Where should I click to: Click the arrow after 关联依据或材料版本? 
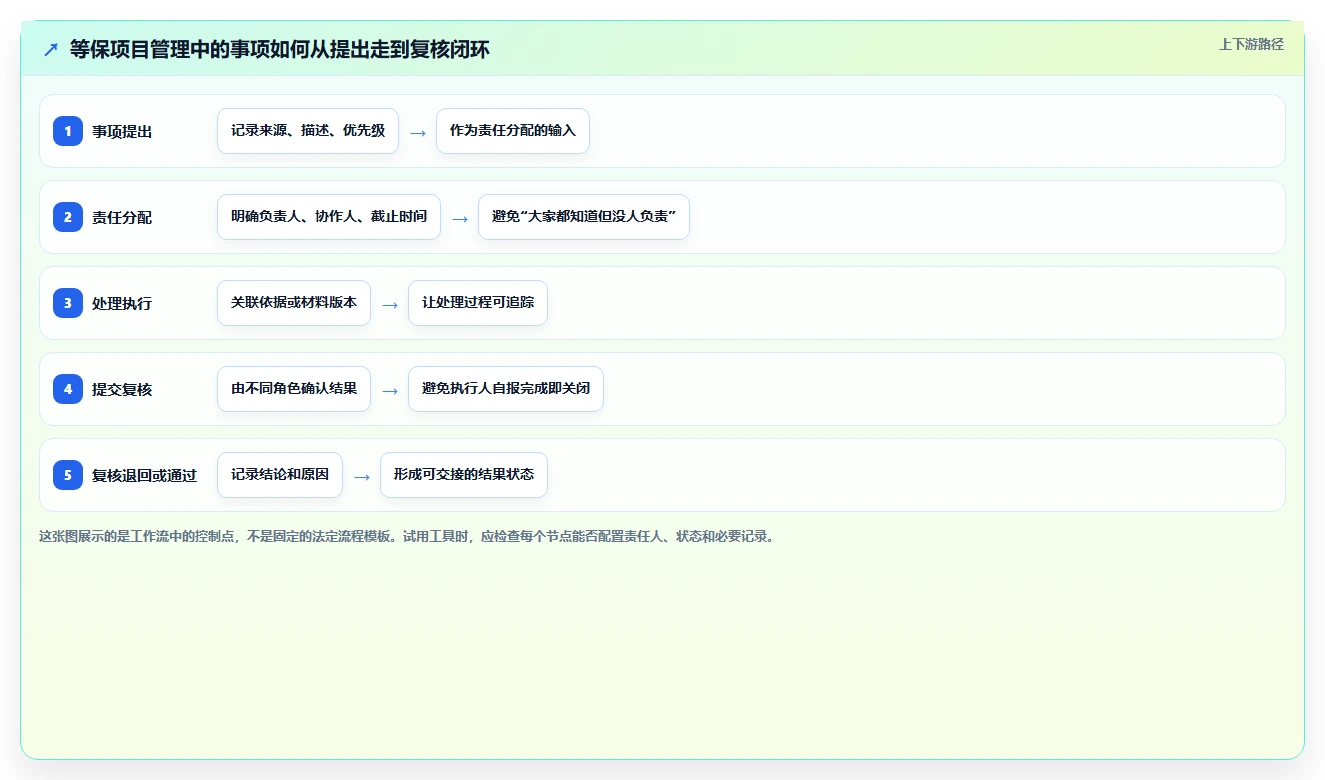[390, 304]
